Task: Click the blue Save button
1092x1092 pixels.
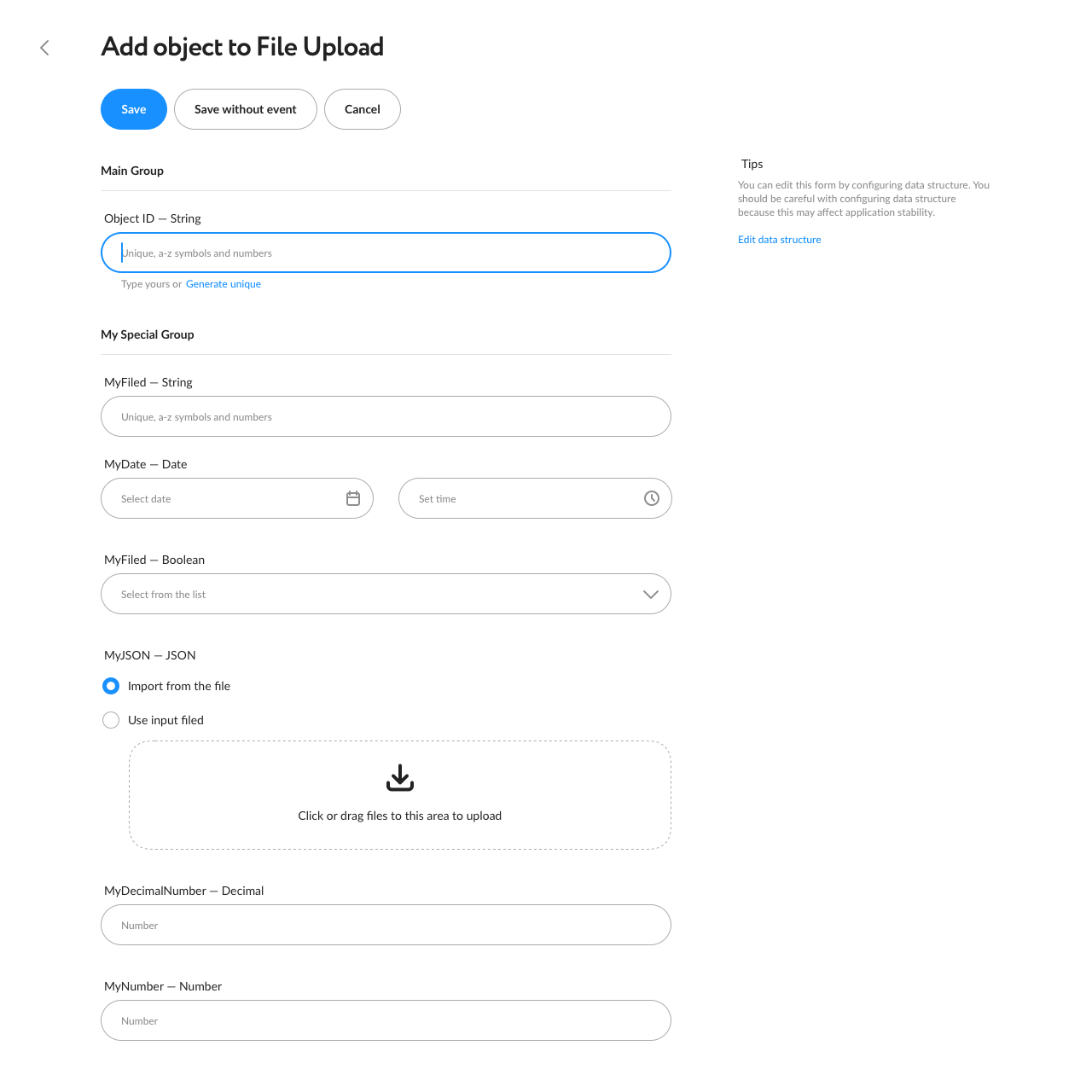Action: tap(134, 109)
